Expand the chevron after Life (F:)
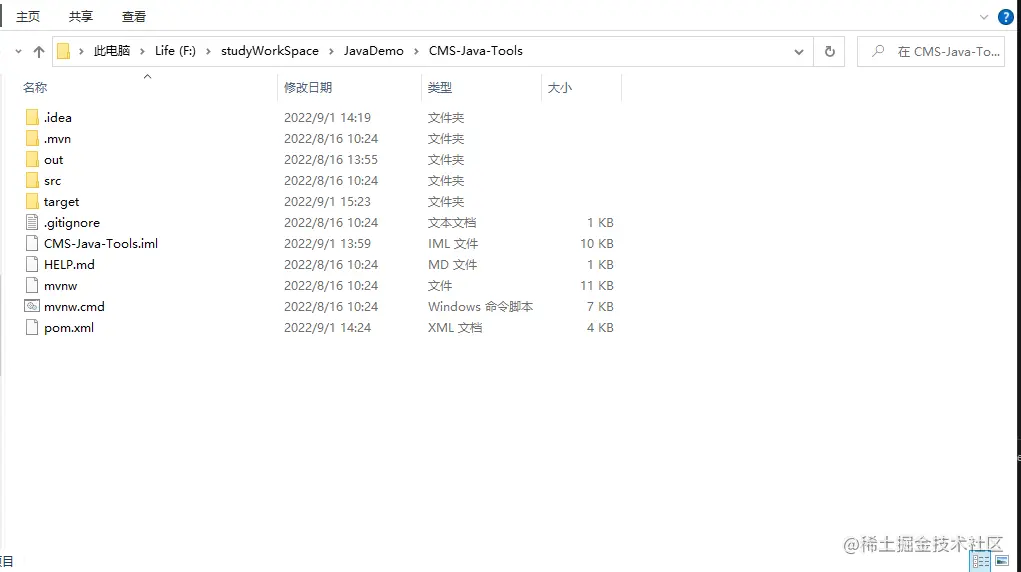 coord(208,51)
